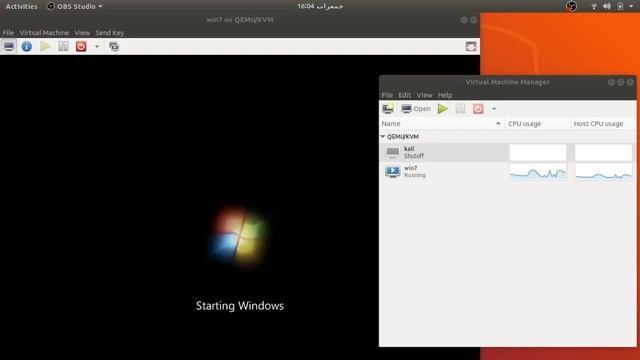Image resolution: width=640 pixels, height=360 pixels.
Task: Open the clock and calendar panel
Action: pyautogui.click(x=320, y=6)
